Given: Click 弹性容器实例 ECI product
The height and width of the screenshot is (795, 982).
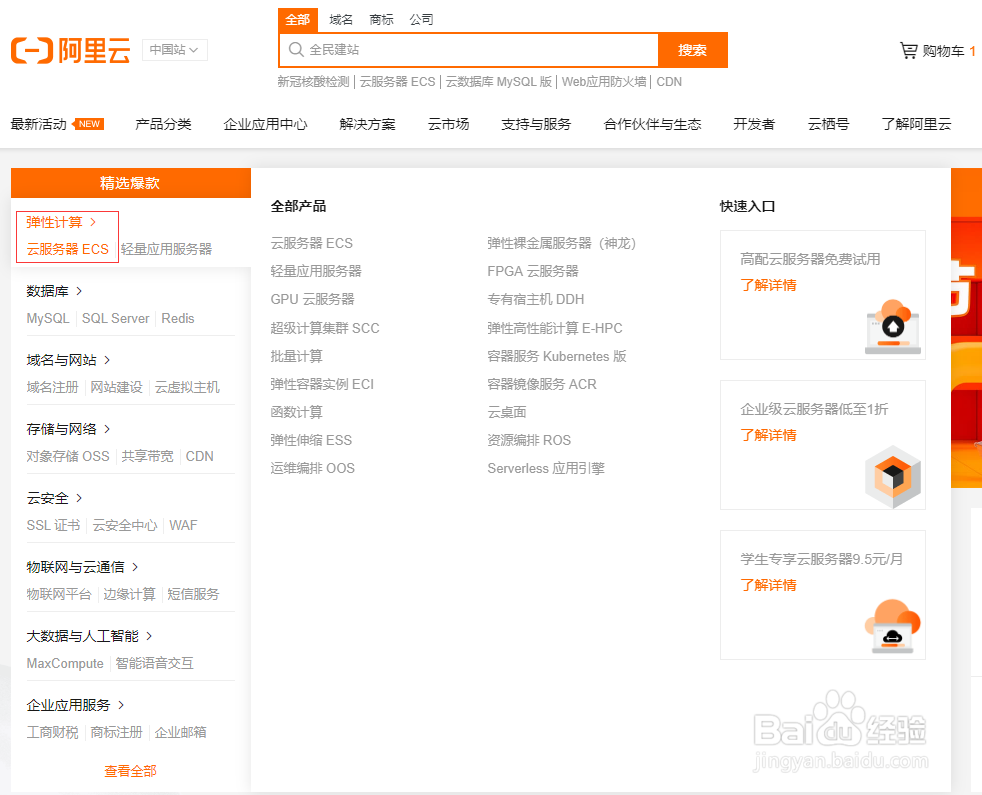Looking at the screenshot, I should [x=322, y=384].
